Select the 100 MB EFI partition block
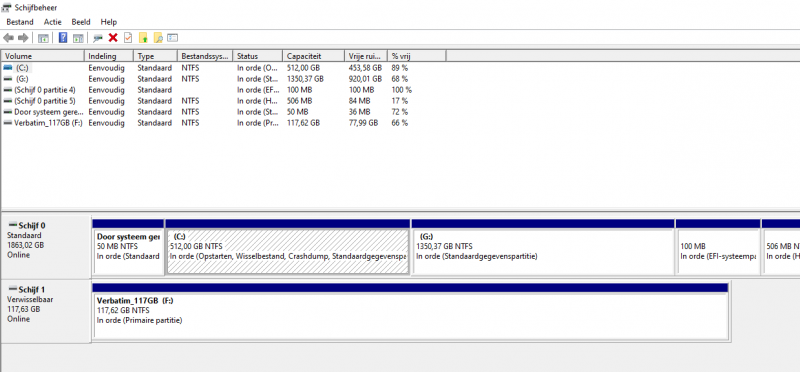Viewport: 800px width, 372px height. (717, 247)
